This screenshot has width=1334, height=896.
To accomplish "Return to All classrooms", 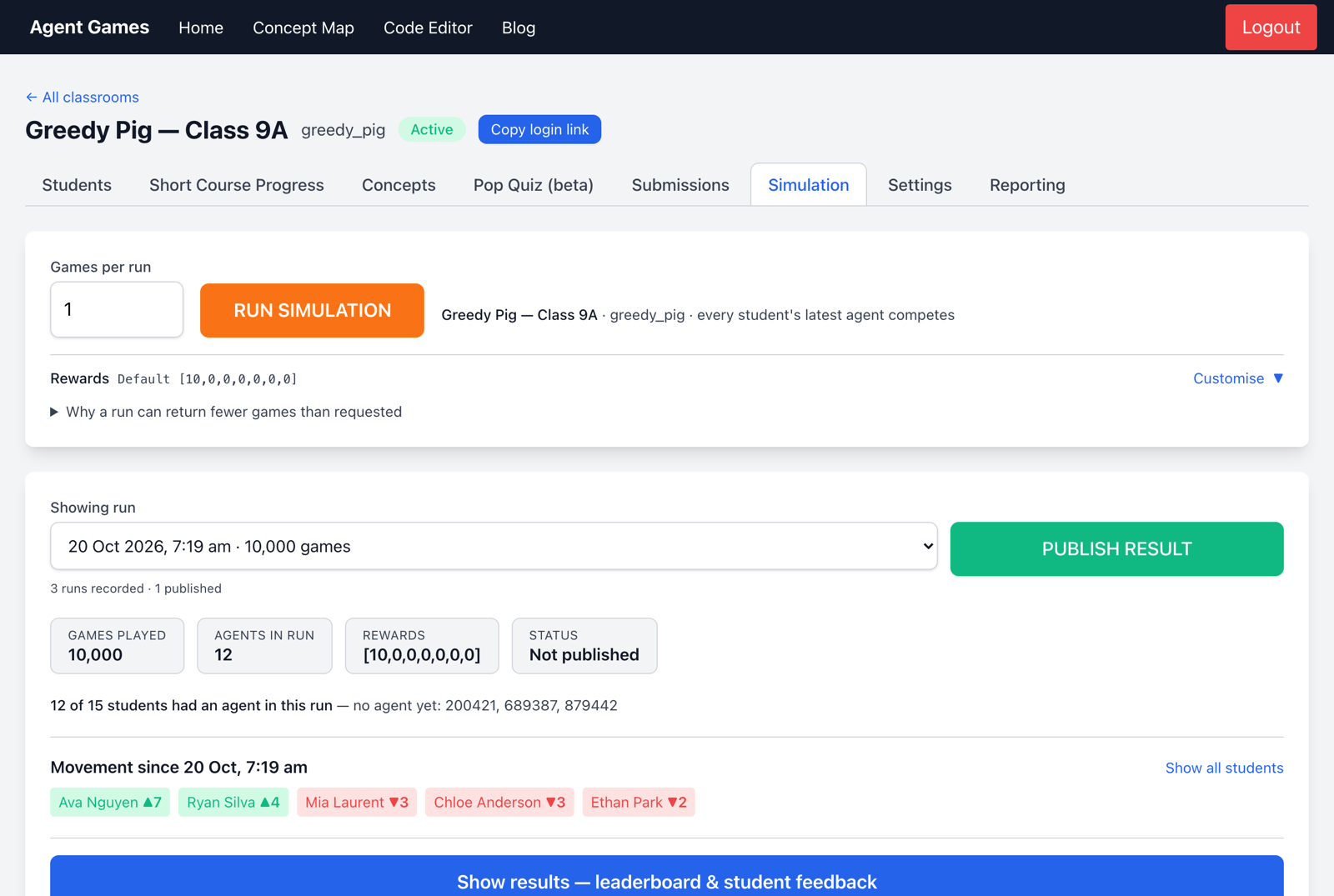I will click(x=82, y=98).
